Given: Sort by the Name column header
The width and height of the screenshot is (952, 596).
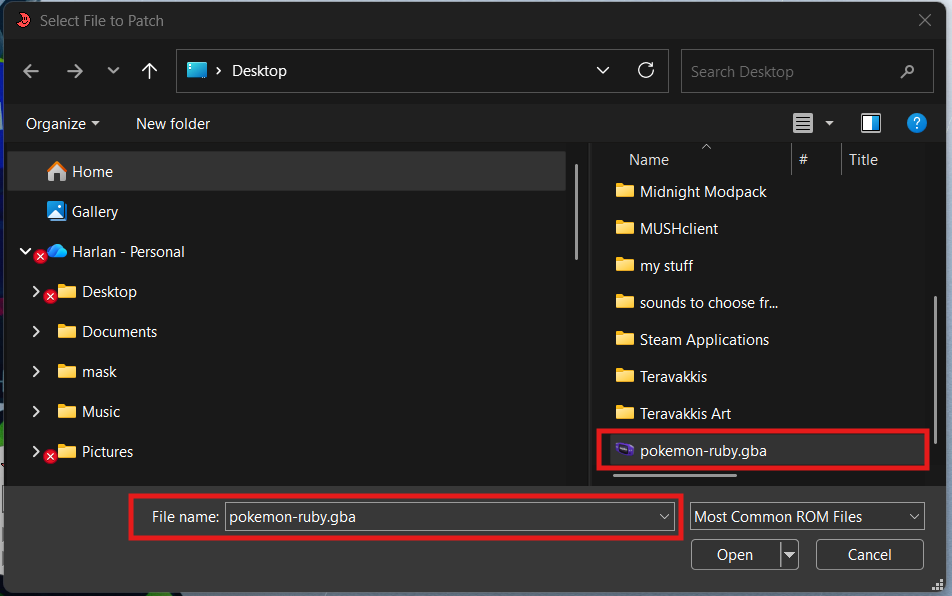Looking at the screenshot, I should tap(648, 160).
